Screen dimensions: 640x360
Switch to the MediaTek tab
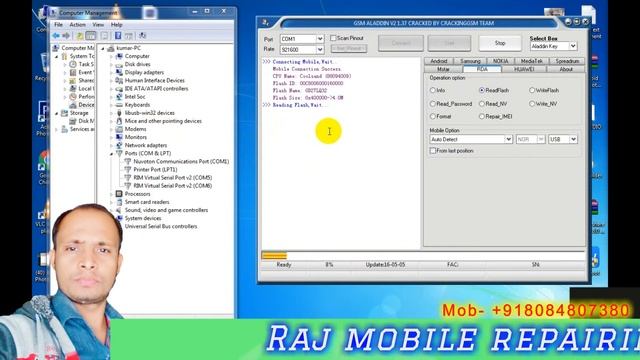point(531,61)
